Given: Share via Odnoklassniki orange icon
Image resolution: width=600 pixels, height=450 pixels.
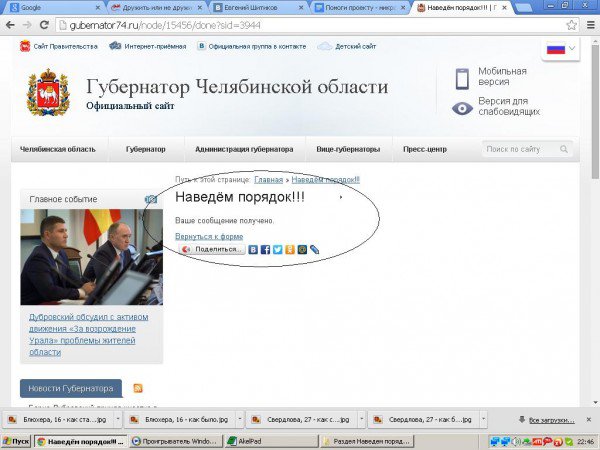Looking at the screenshot, I should [x=290, y=249].
